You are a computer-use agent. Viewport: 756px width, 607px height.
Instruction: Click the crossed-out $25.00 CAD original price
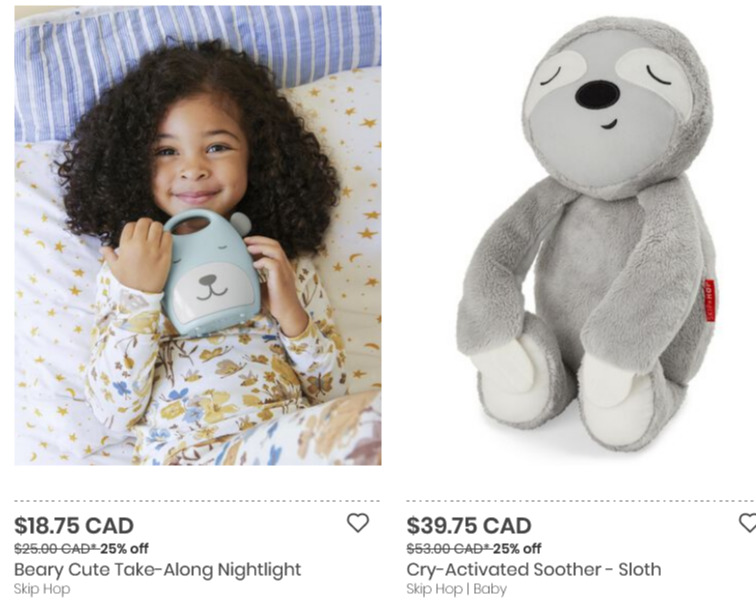(54, 549)
